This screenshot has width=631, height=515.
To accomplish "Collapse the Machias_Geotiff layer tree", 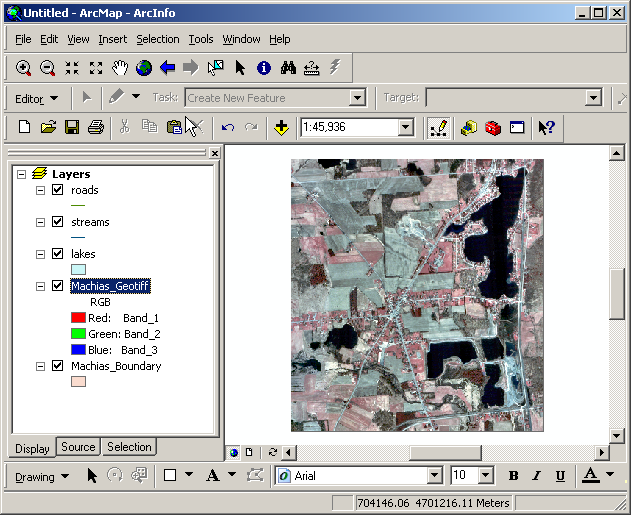I will 40,286.
